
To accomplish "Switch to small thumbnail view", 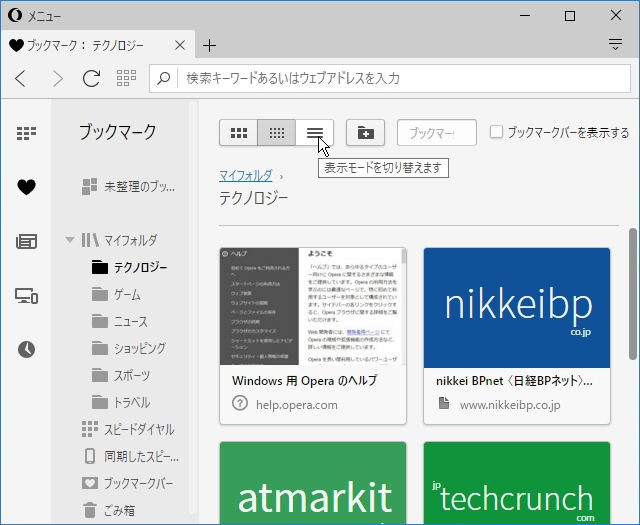I will point(277,133).
